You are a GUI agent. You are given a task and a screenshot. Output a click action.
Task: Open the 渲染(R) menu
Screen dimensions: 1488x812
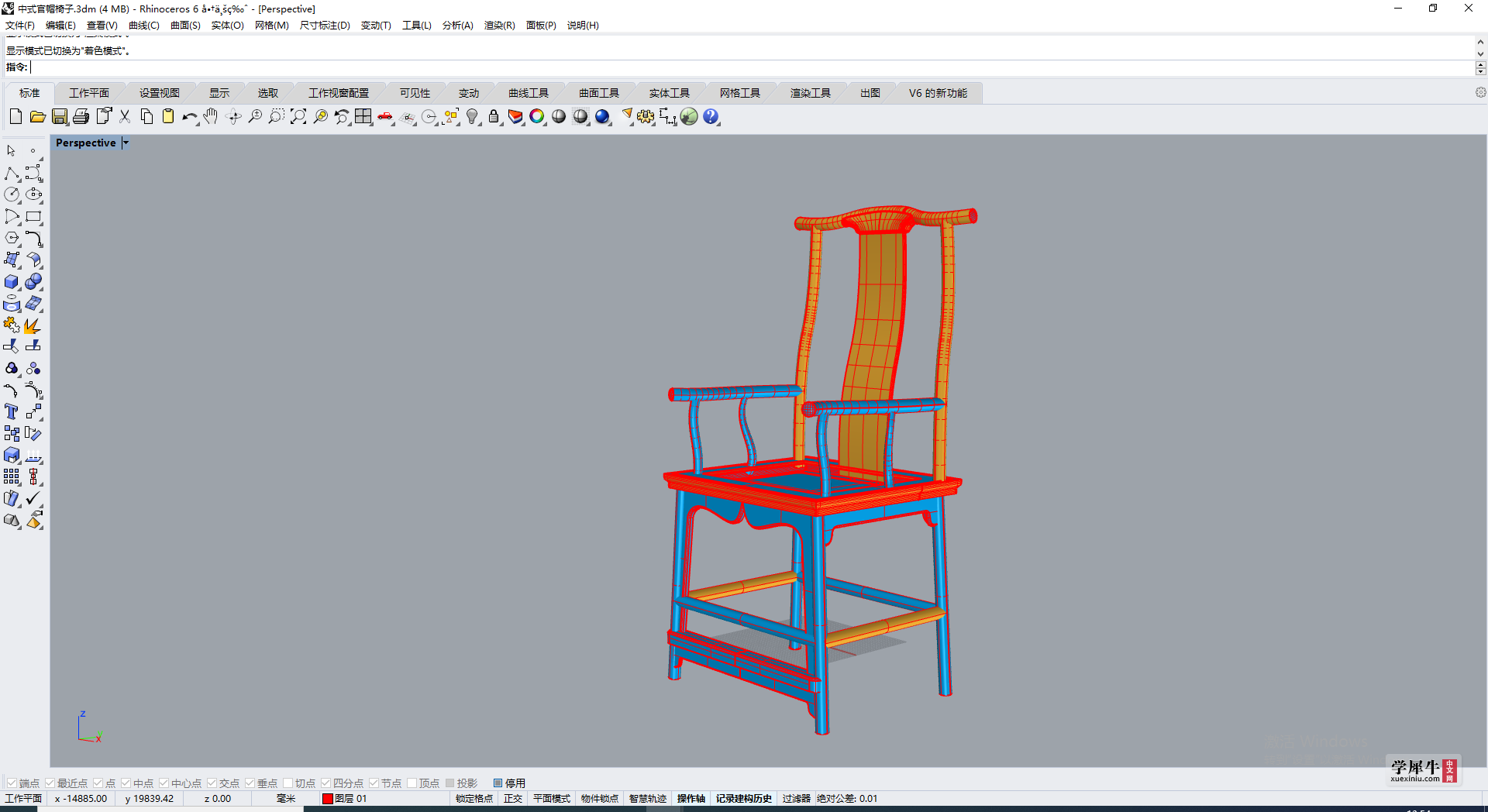tap(499, 26)
